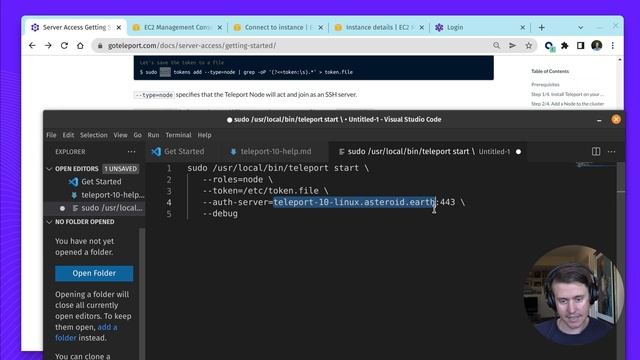This screenshot has height=360, width=640.
Task: Click unsaved dot on Untitled-1 tab
Action: (x=518, y=152)
